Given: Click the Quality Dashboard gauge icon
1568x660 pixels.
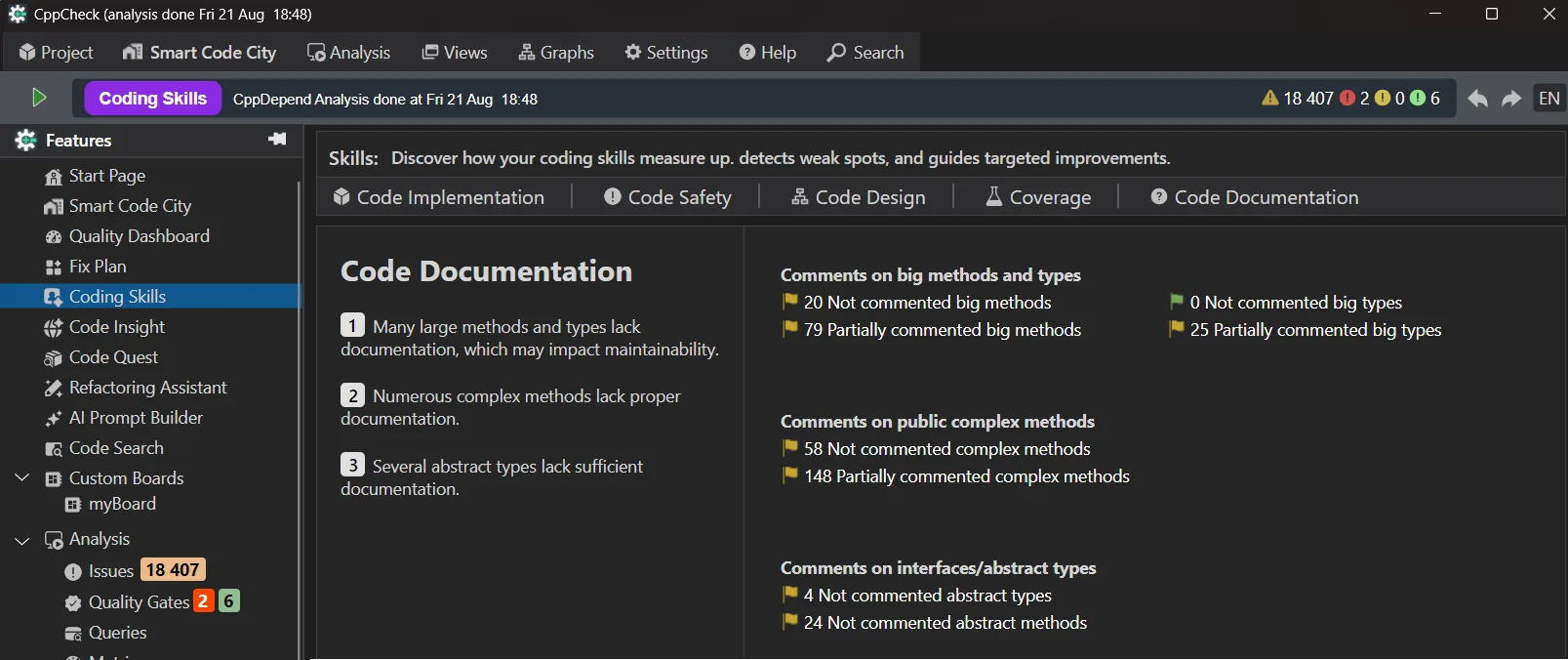Looking at the screenshot, I should (x=54, y=237).
